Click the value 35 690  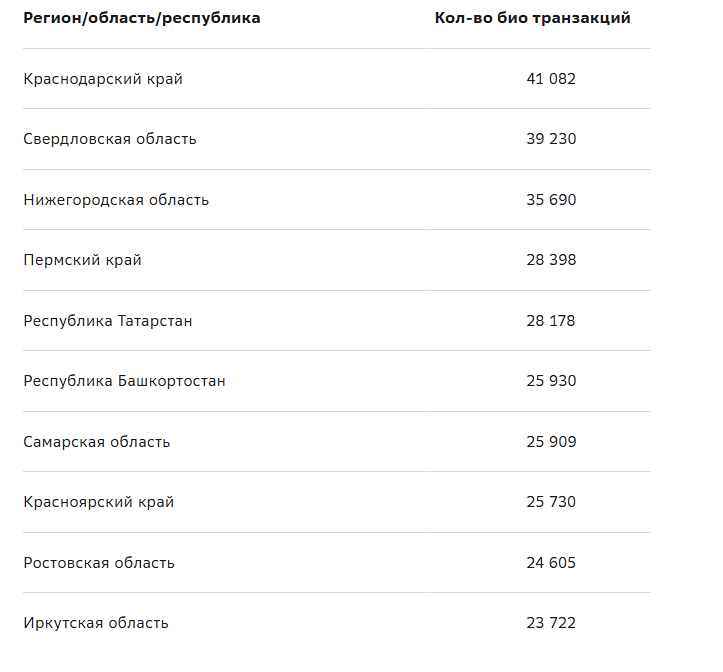pos(551,200)
